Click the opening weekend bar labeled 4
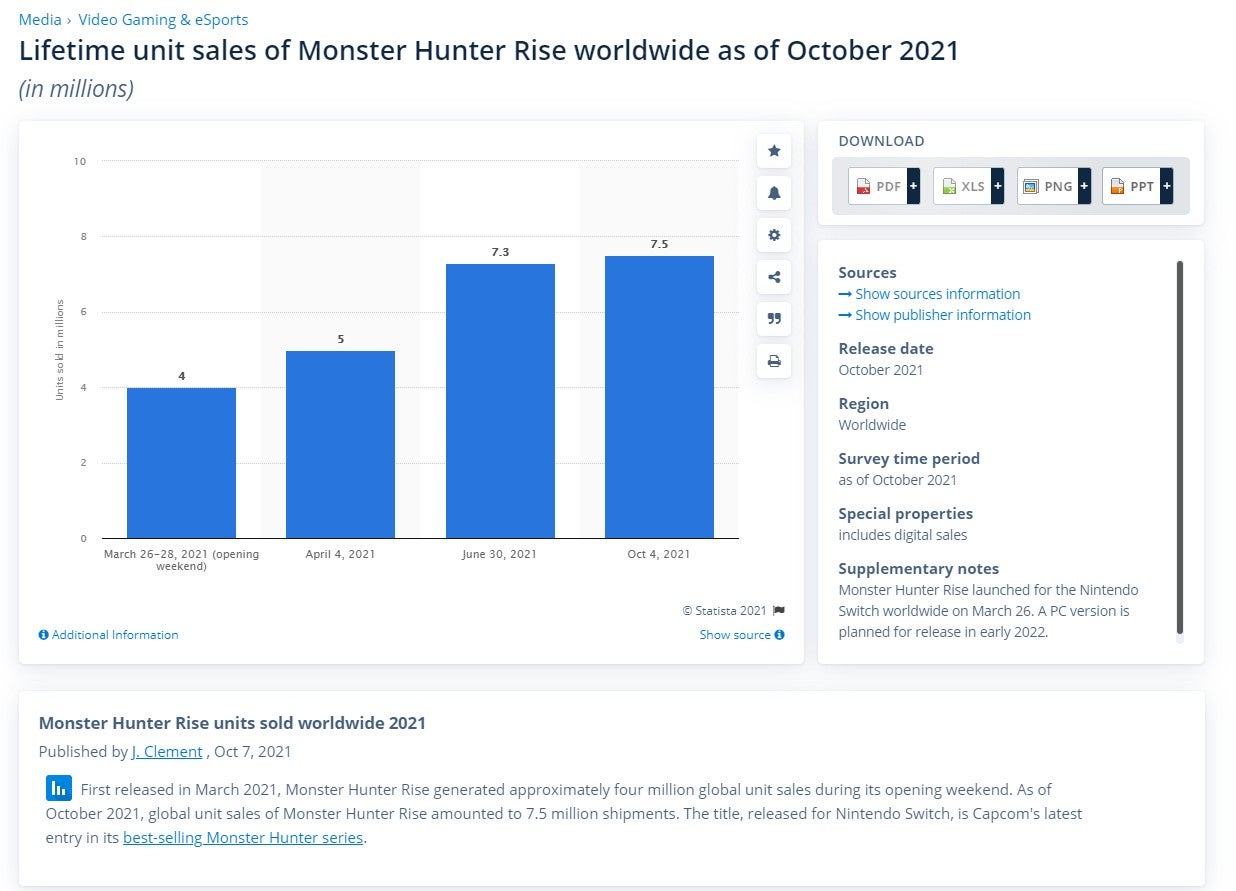Screen dimensions: 1236x891 point(182,463)
